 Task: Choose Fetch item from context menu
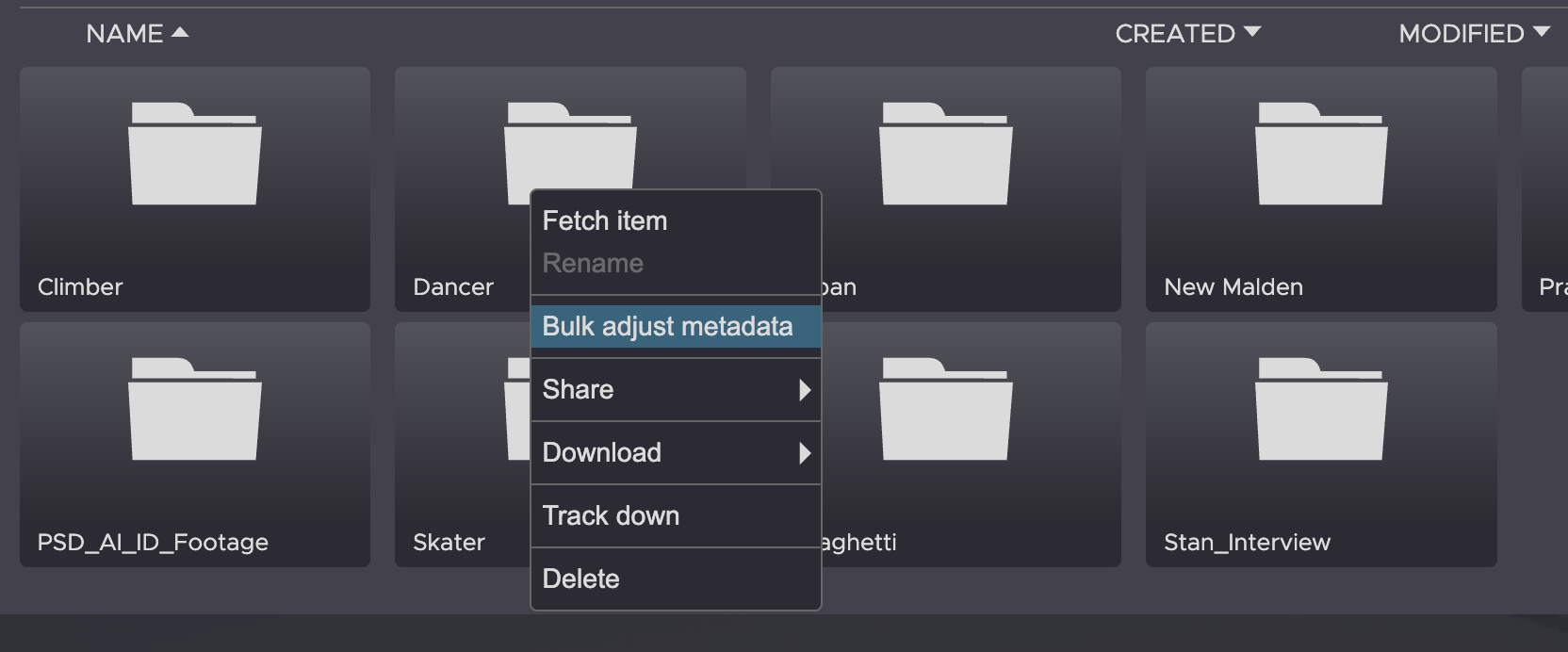605,221
